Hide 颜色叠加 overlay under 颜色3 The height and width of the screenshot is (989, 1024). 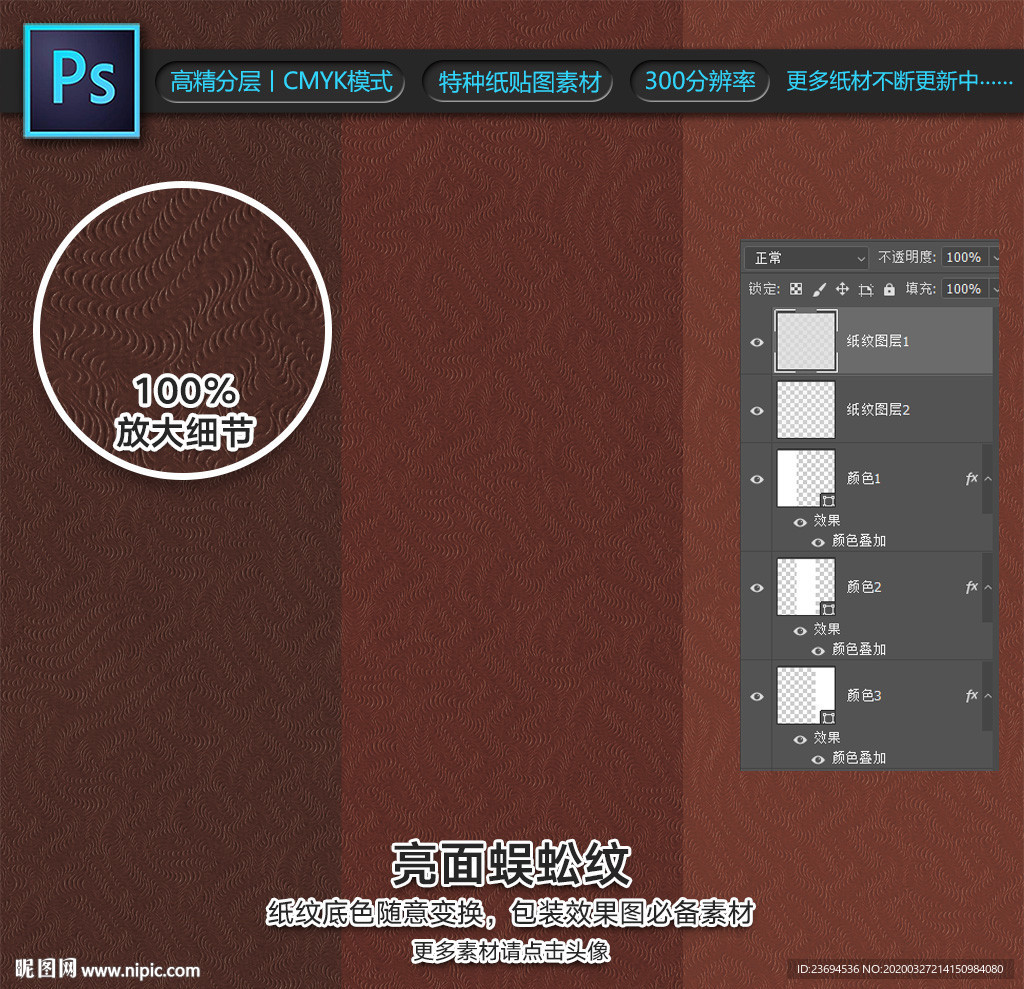click(818, 759)
